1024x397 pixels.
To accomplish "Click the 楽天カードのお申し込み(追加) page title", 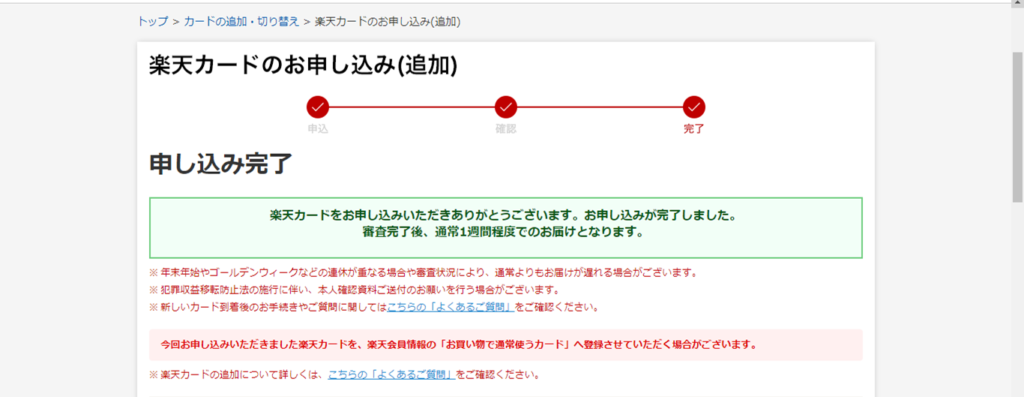I will click(x=304, y=65).
